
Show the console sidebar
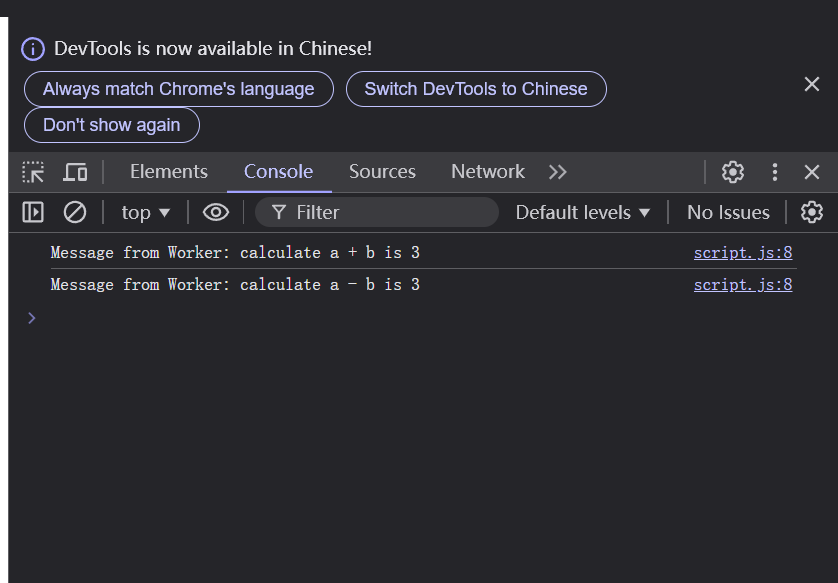[x=33, y=212]
